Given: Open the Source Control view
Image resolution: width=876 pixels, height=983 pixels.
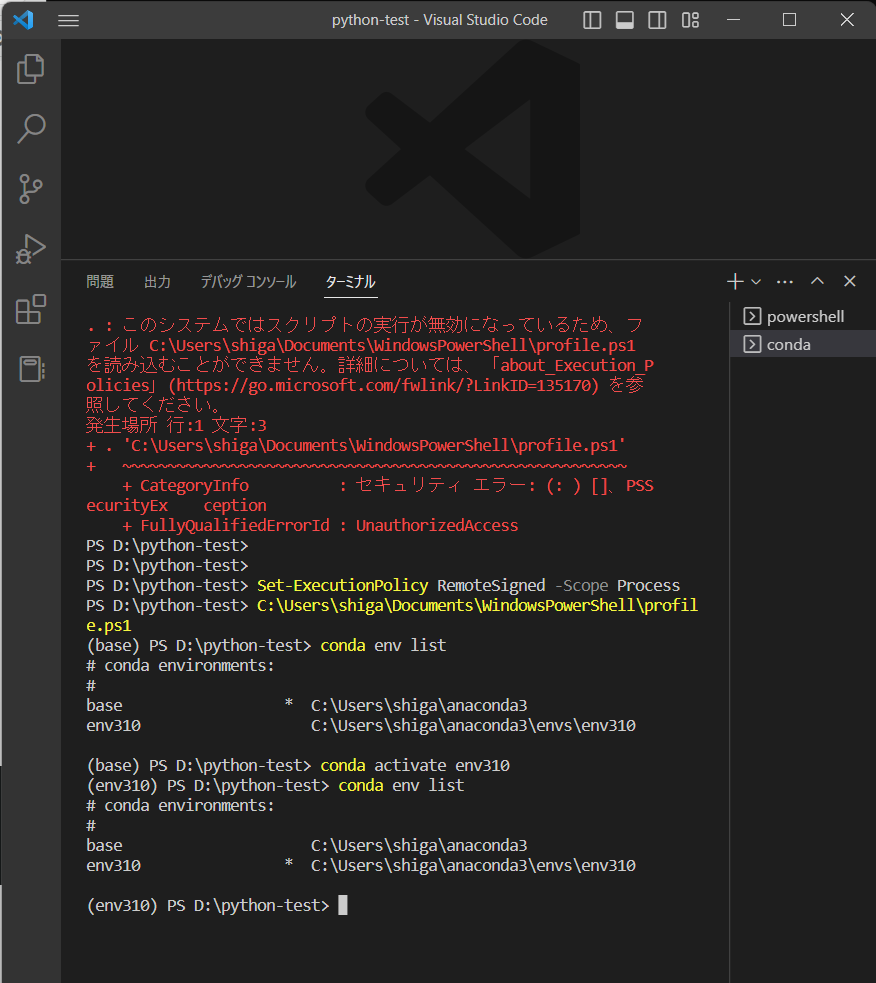Looking at the screenshot, I should click(x=30, y=189).
